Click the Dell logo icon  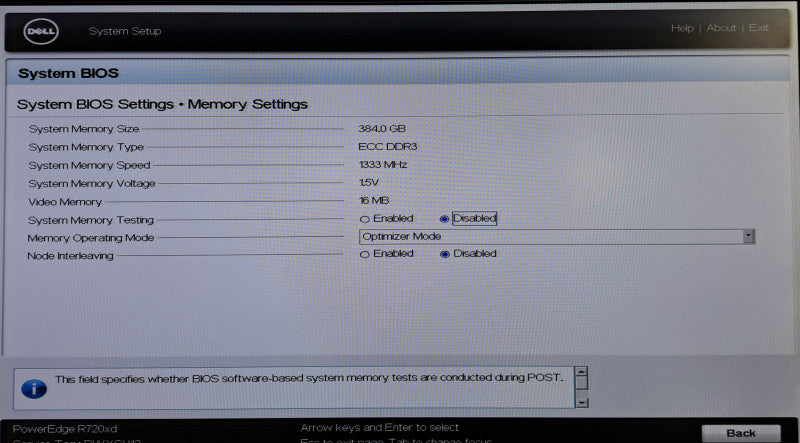tap(41, 32)
